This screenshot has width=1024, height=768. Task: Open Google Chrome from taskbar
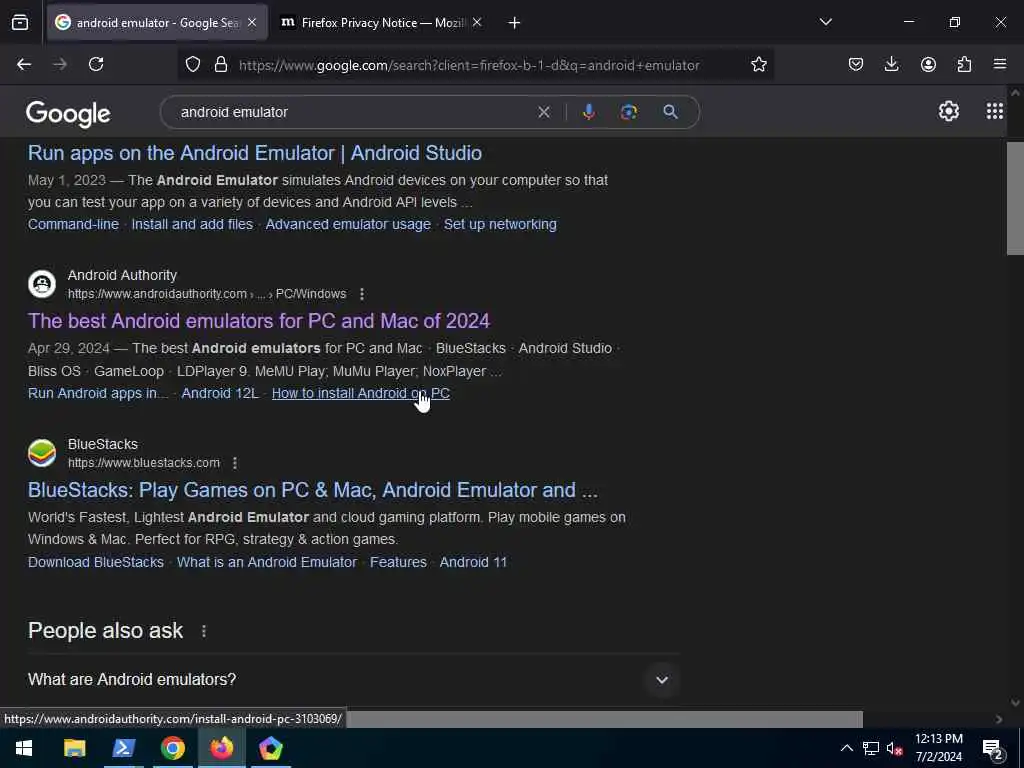coord(172,748)
